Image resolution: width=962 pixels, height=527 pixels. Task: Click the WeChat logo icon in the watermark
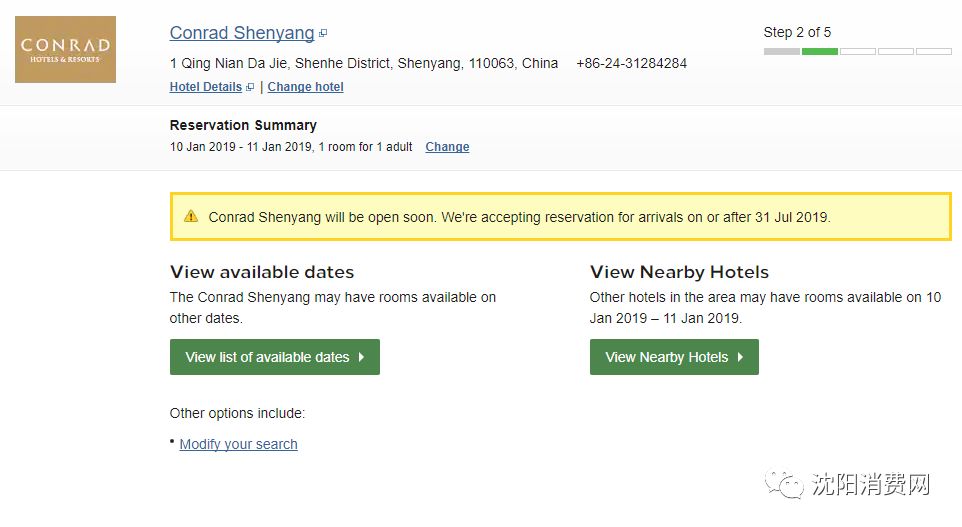[784, 485]
